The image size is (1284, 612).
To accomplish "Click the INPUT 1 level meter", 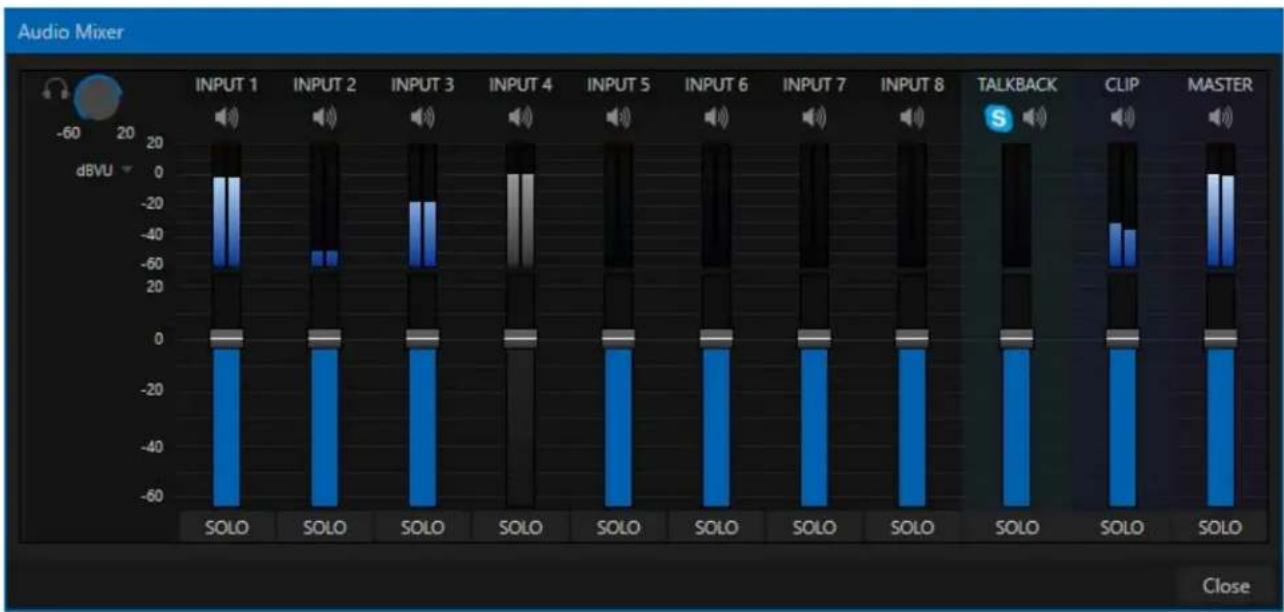I will point(226,205).
